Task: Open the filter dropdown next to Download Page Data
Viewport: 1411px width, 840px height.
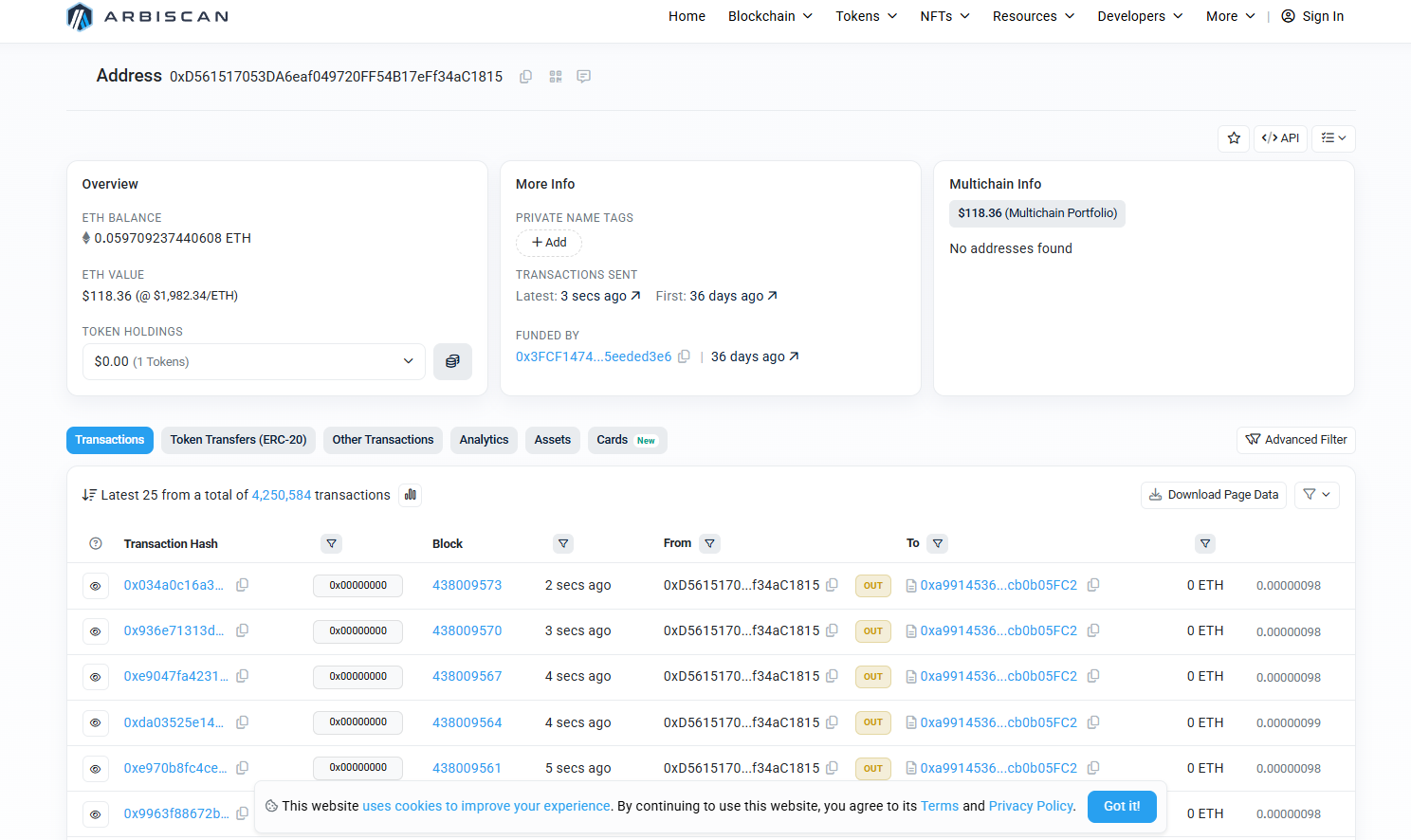Action: pyautogui.click(x=1316, y=495)
